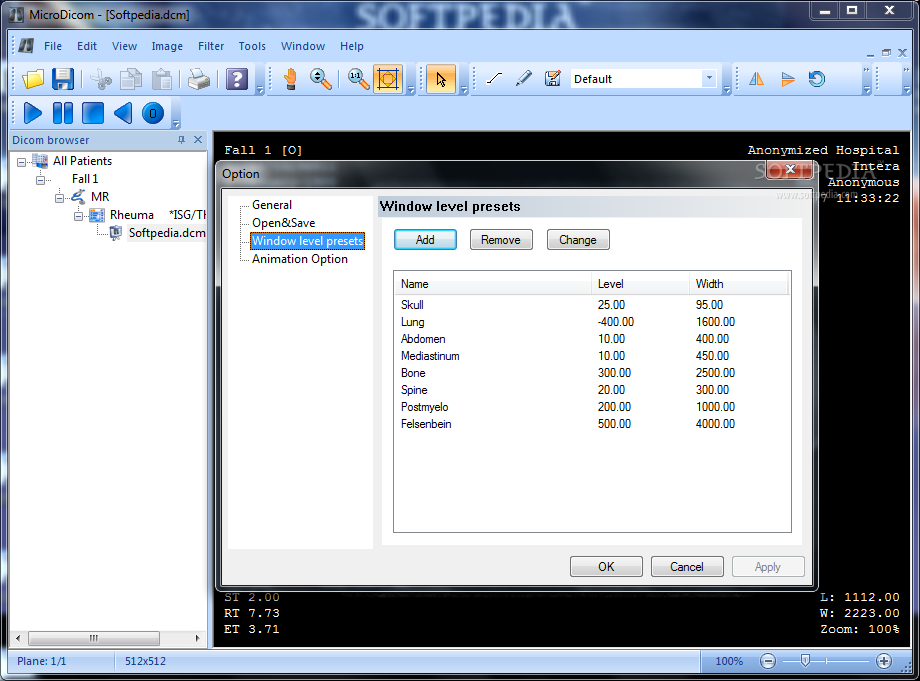Open the Image menu
Viewport: 920px width, 681px height.
tap(167, 46)
